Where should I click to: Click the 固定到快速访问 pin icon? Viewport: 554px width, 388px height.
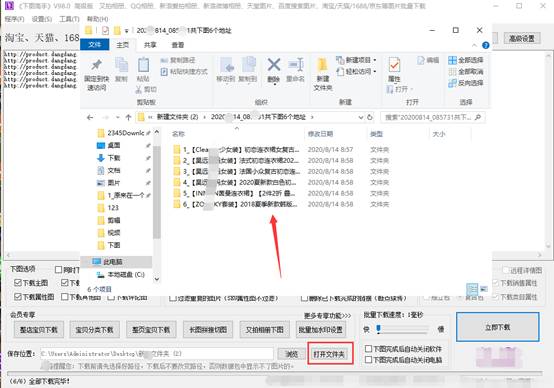[96, 65]
